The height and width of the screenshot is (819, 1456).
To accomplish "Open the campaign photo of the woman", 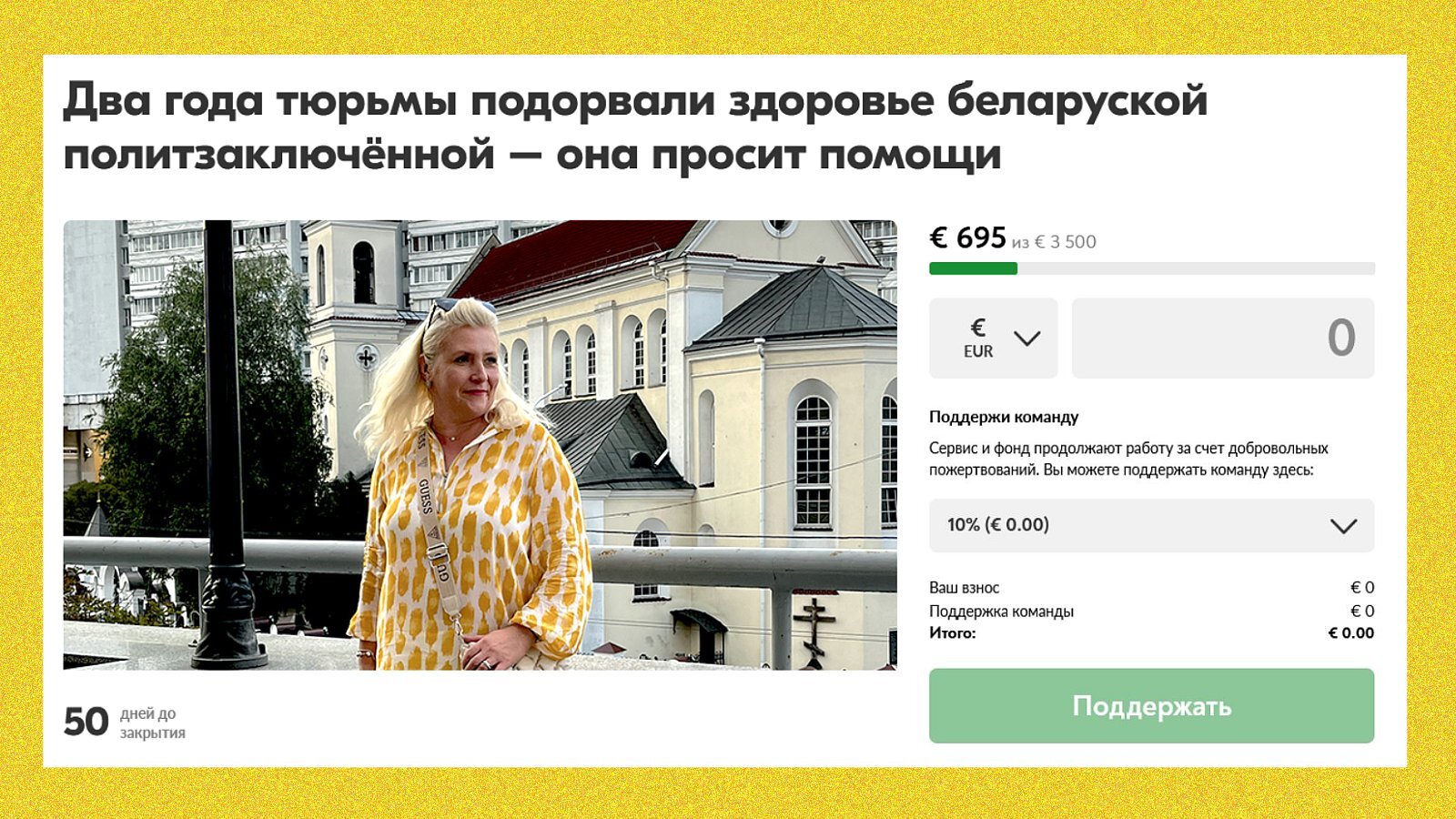I will (x=480, y=445).
